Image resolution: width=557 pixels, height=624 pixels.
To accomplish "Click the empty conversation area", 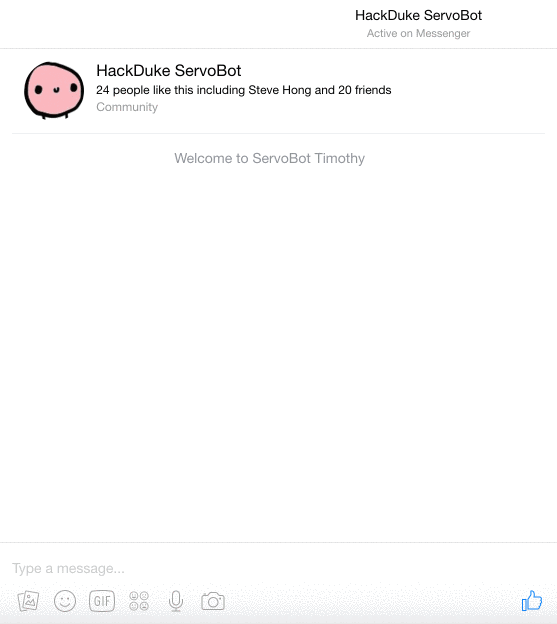I will [x=278, y=350].
